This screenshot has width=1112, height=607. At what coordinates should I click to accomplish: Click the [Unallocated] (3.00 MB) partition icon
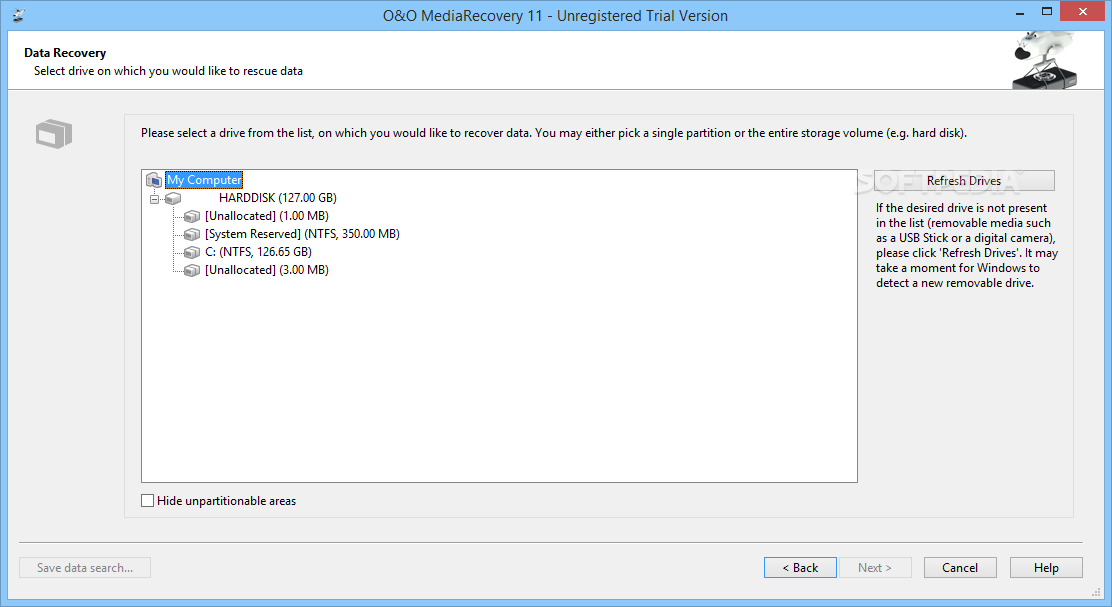[x=191, y=270]
